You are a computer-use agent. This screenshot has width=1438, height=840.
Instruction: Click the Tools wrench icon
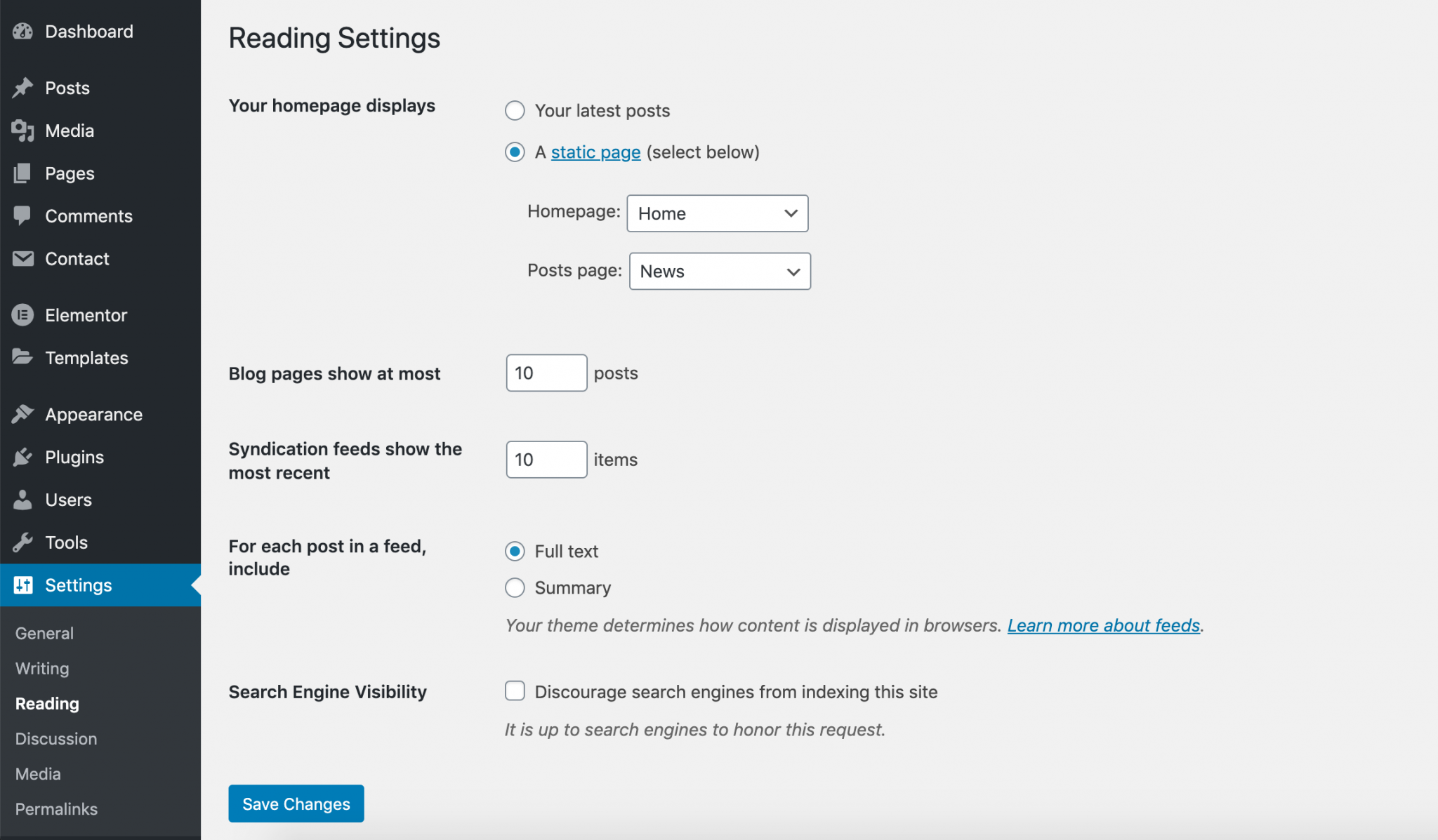coord(22,542)
